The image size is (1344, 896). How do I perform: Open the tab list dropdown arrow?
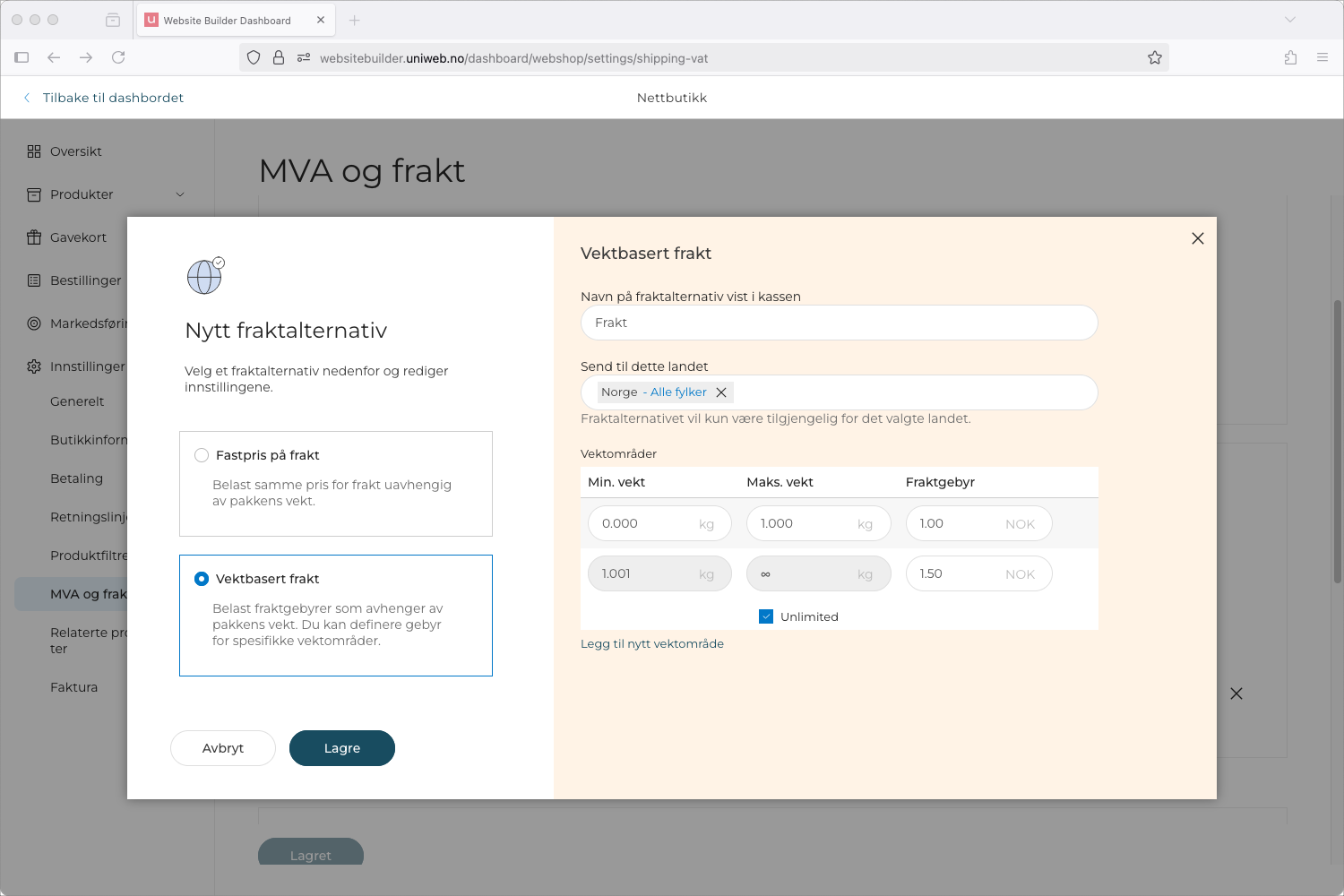pos(1290,20)
